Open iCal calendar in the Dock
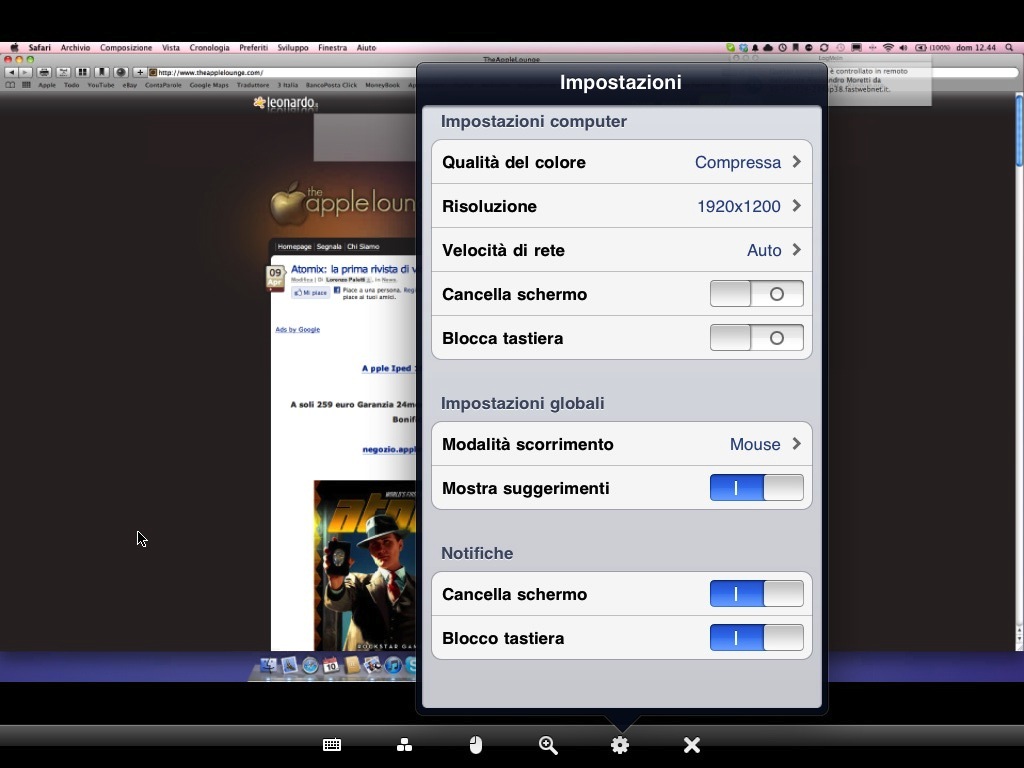The image size is (1024, 768). (331, 665)
